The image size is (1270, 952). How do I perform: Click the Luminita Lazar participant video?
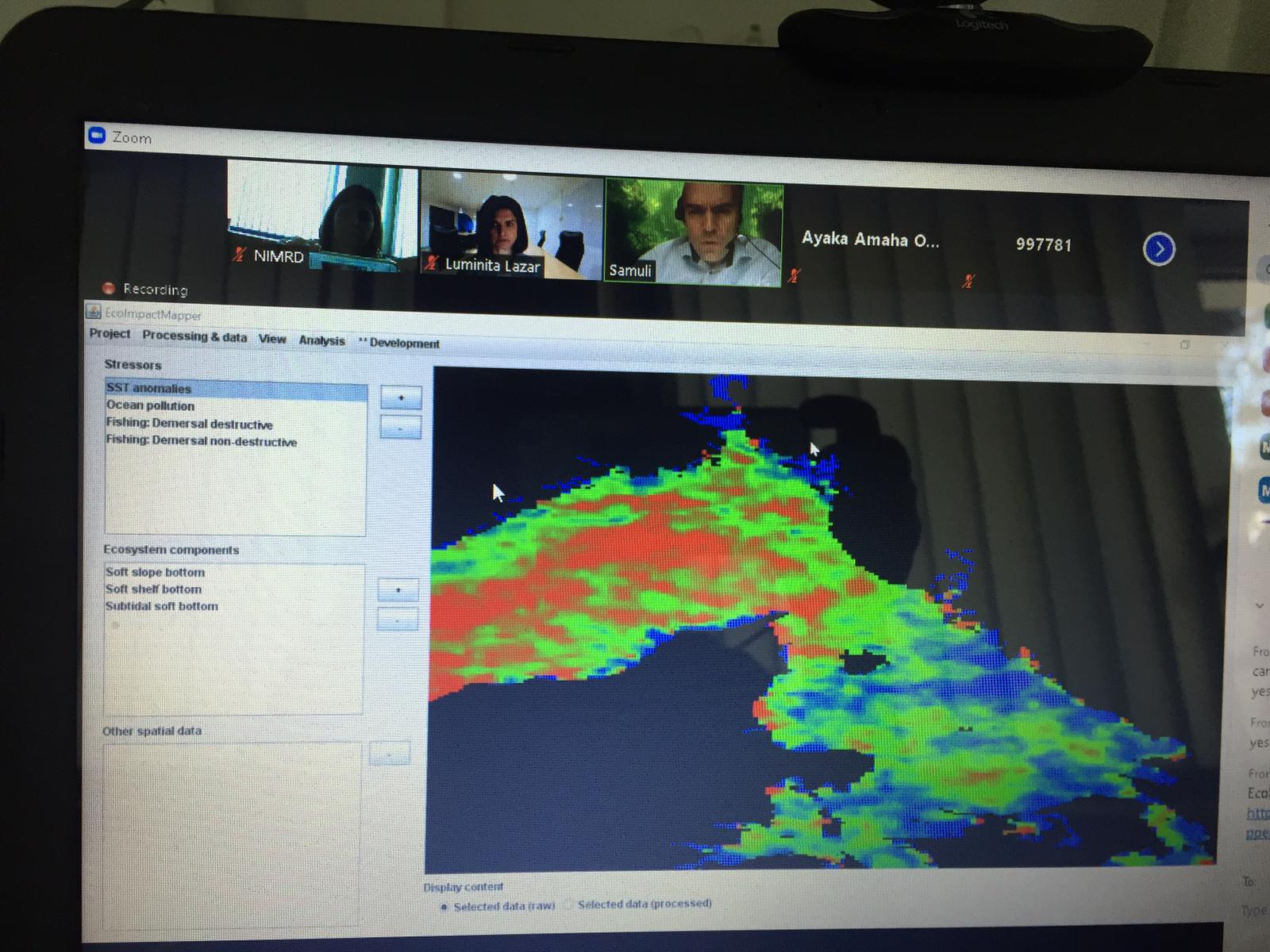click(512, 224)
